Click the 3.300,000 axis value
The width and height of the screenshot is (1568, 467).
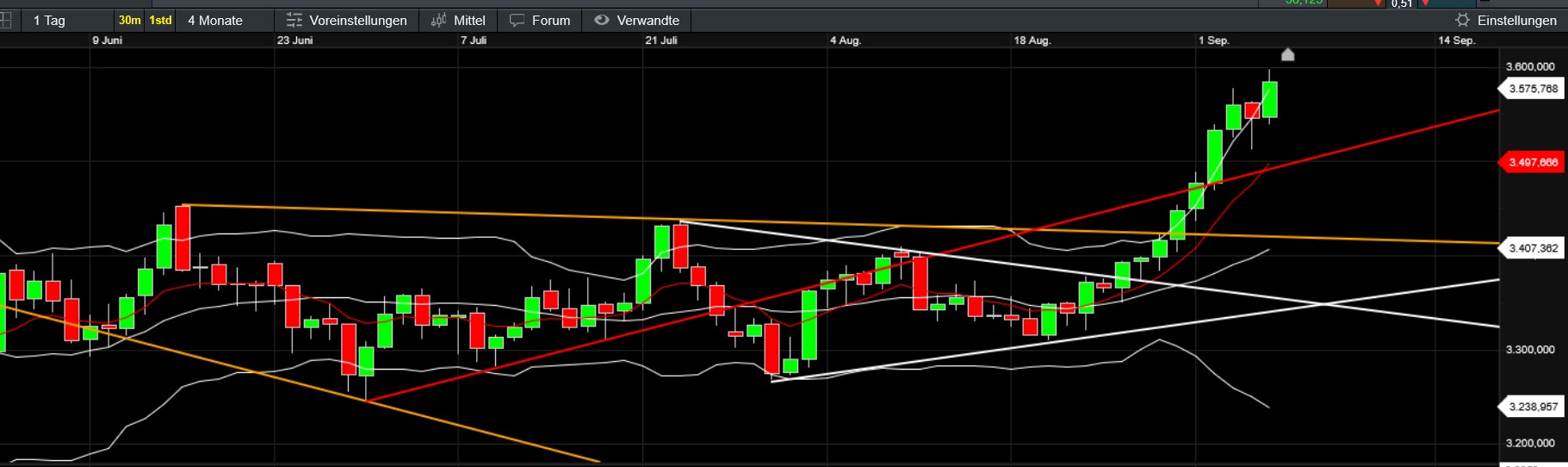(1530, 349)
